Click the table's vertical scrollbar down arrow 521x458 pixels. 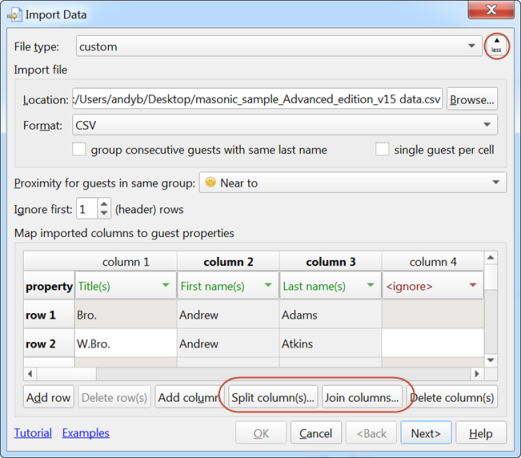491,360
